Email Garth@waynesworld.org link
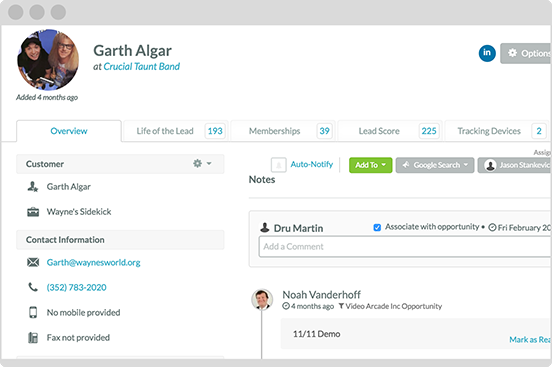This screenshot has height=368, width=552. [94, 262]
